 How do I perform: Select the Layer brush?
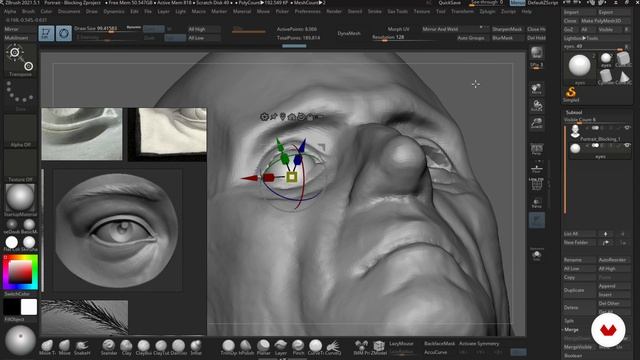280,348
